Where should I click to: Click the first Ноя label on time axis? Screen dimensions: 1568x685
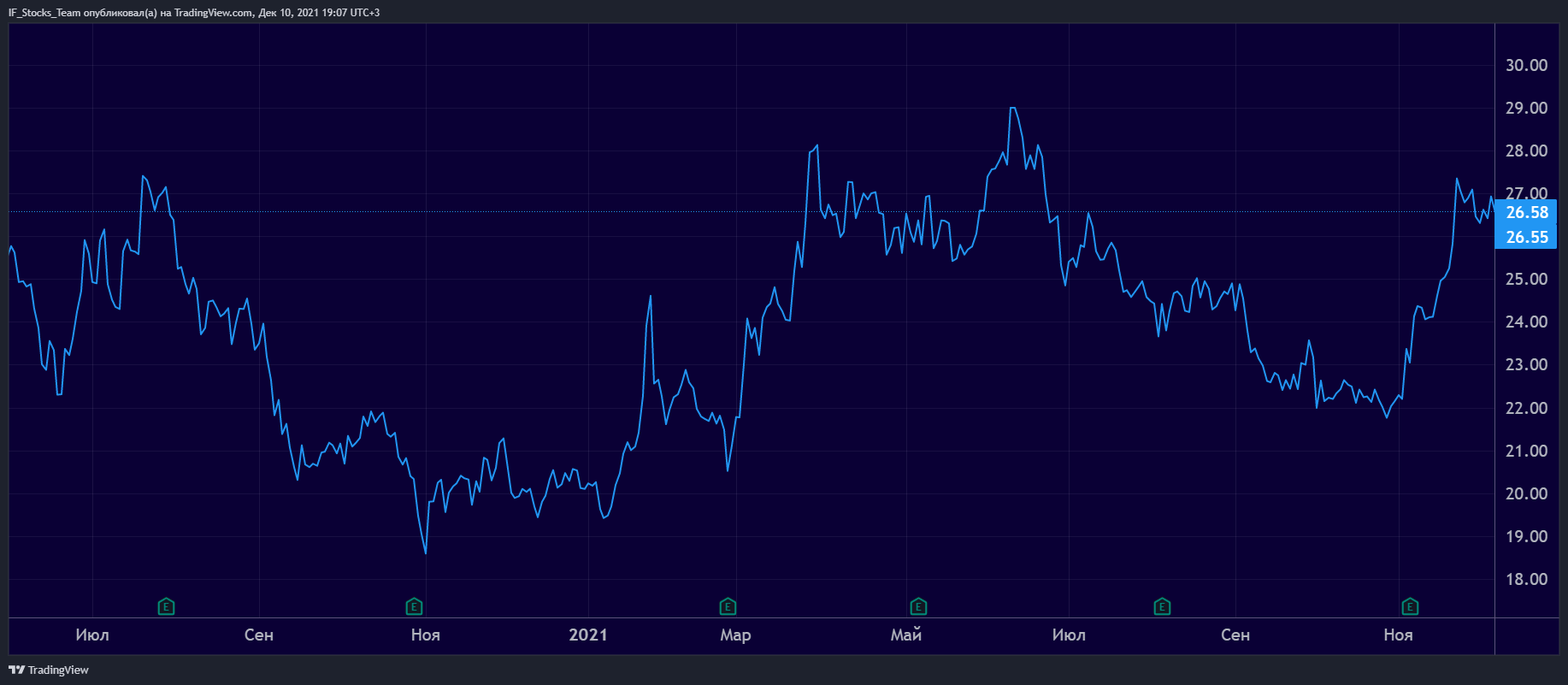tap(426, 635)
